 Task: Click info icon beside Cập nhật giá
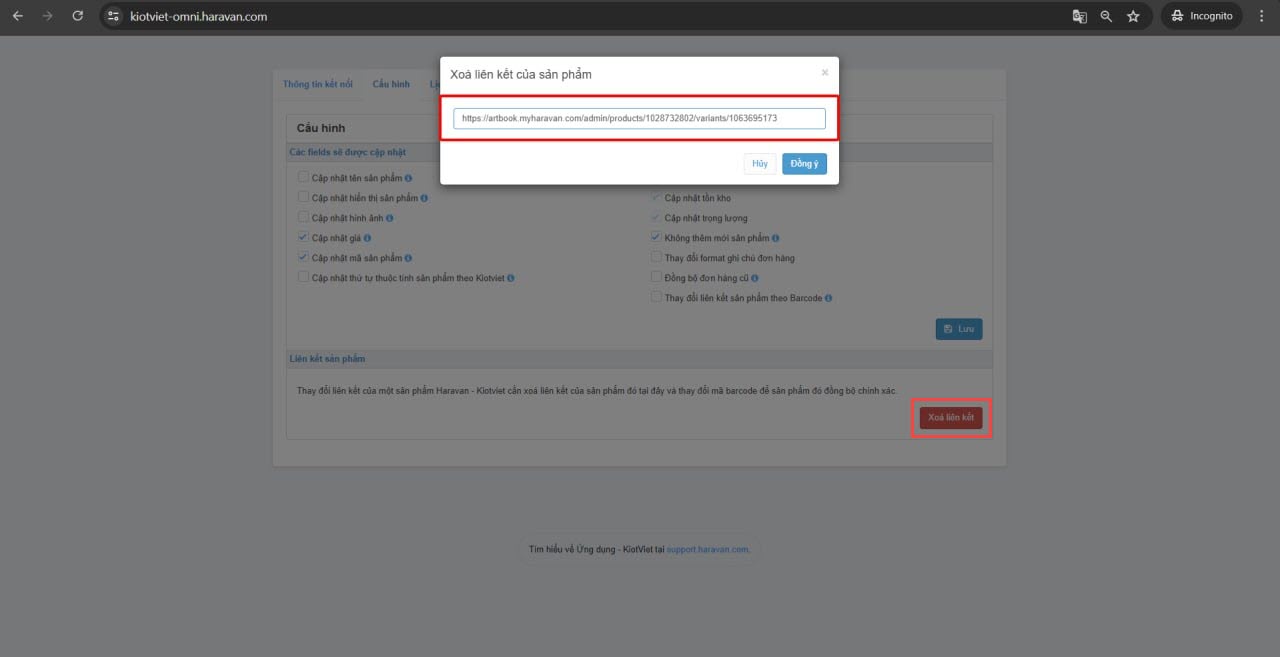(x=368, y=238)
